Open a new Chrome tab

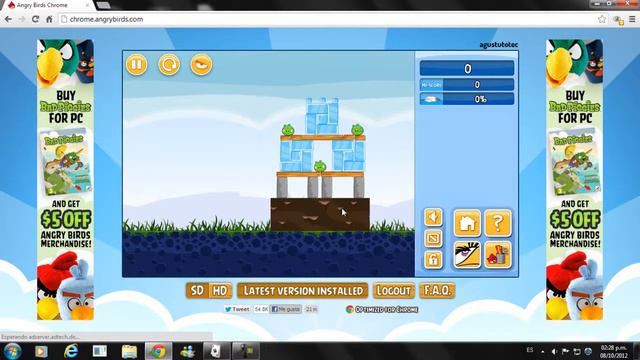click(103, 5)
